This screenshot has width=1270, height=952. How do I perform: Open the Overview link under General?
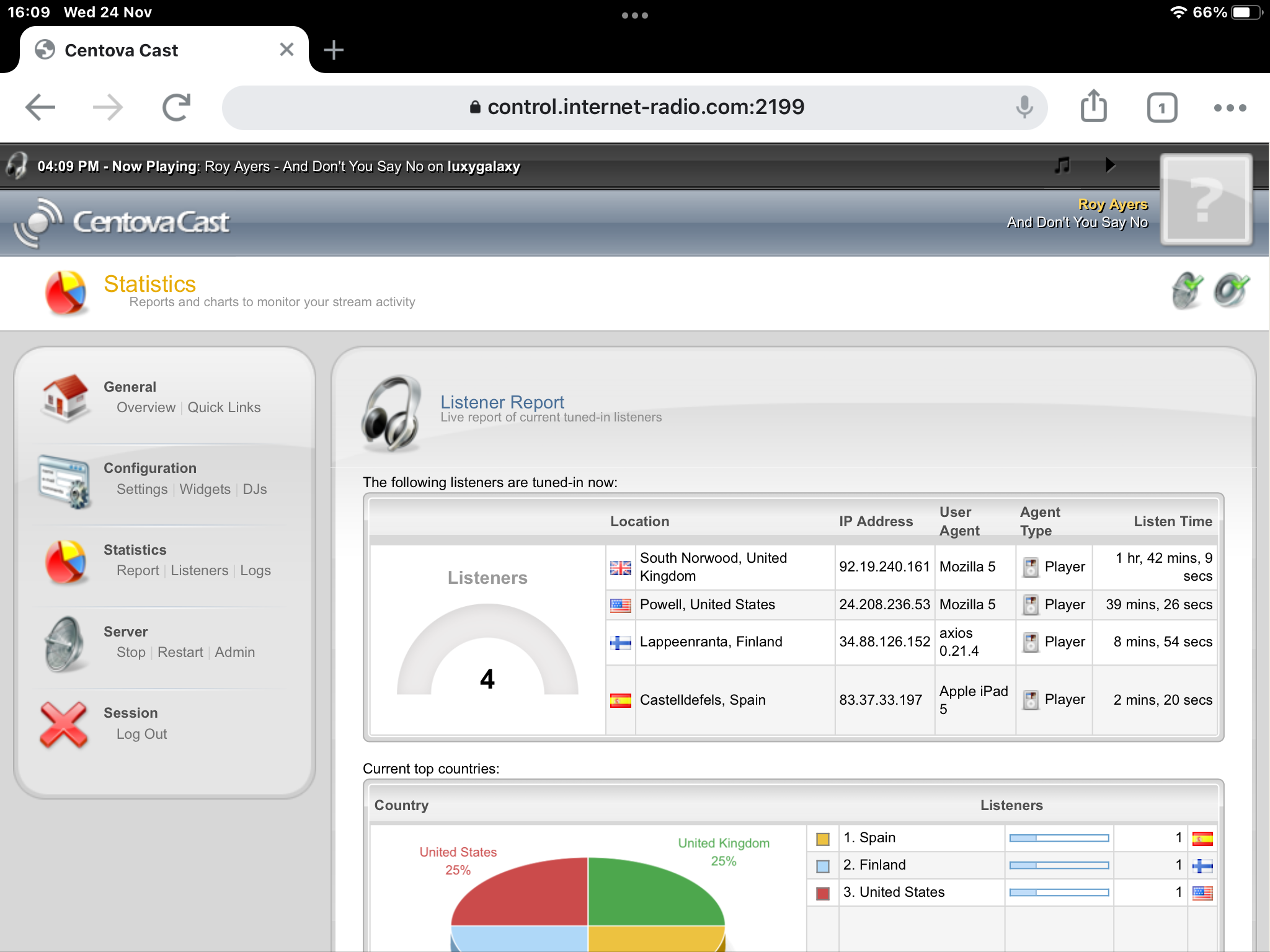tap(146, 407)
